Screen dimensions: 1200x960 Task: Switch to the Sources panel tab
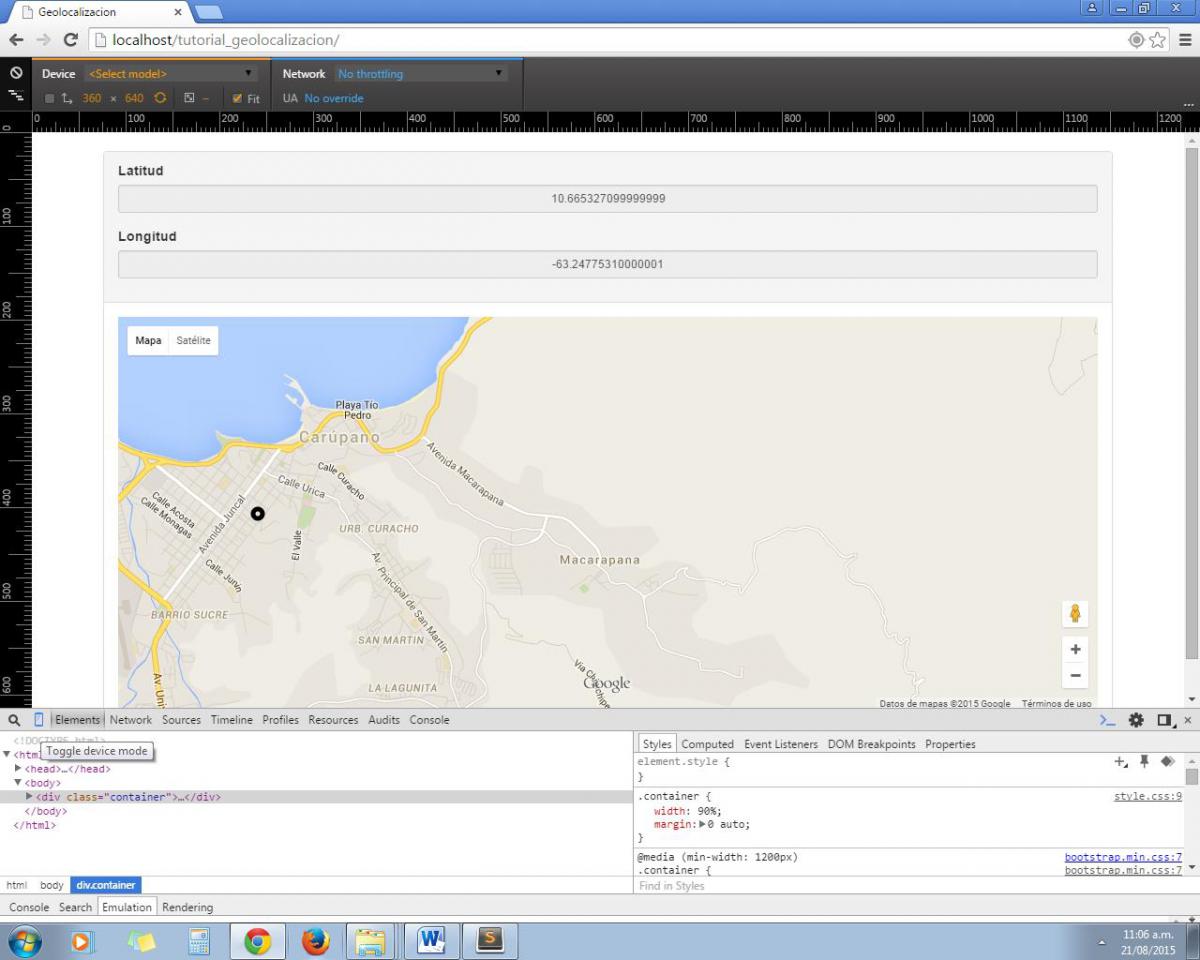(x=181, y=720)
